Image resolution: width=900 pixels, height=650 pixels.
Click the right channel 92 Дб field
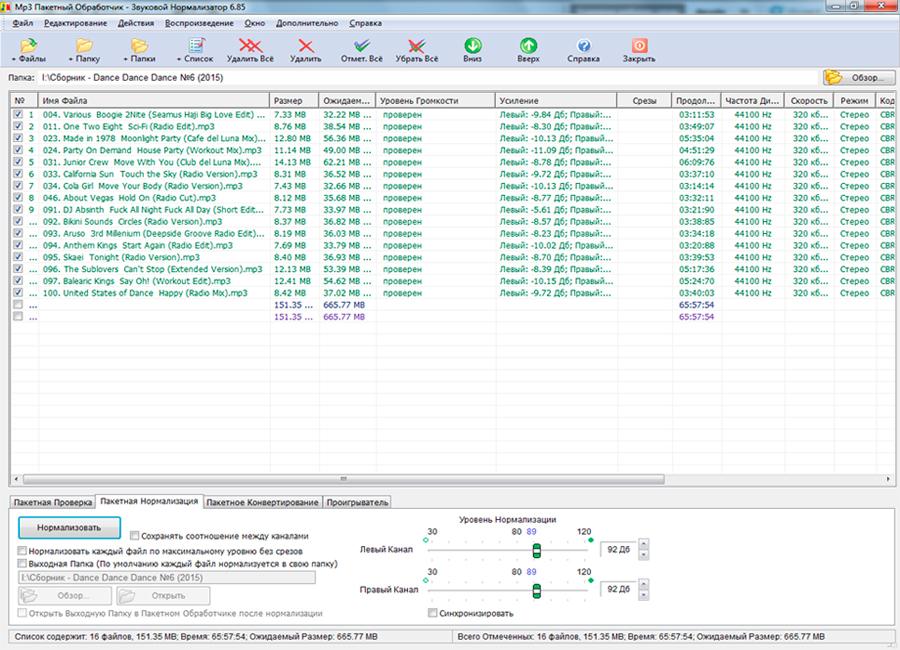coord(618,589)
